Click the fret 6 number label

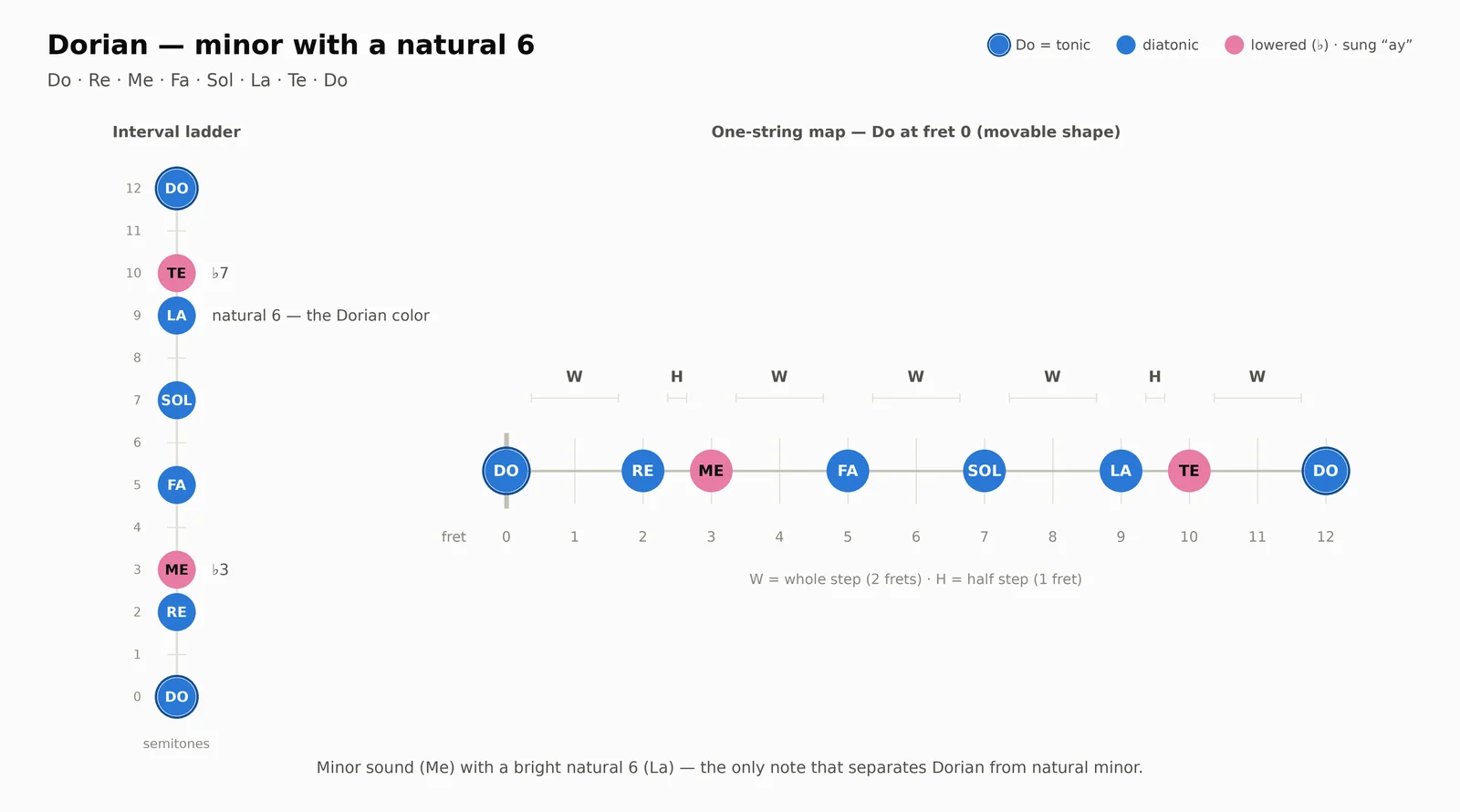(916, 536)
